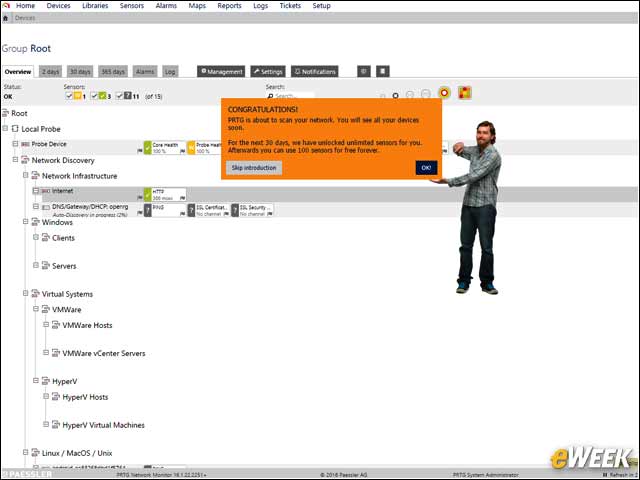This screenshot has width=640, height=480.
Task: Switch to the 365 days tab
Action: click(113, 71)
